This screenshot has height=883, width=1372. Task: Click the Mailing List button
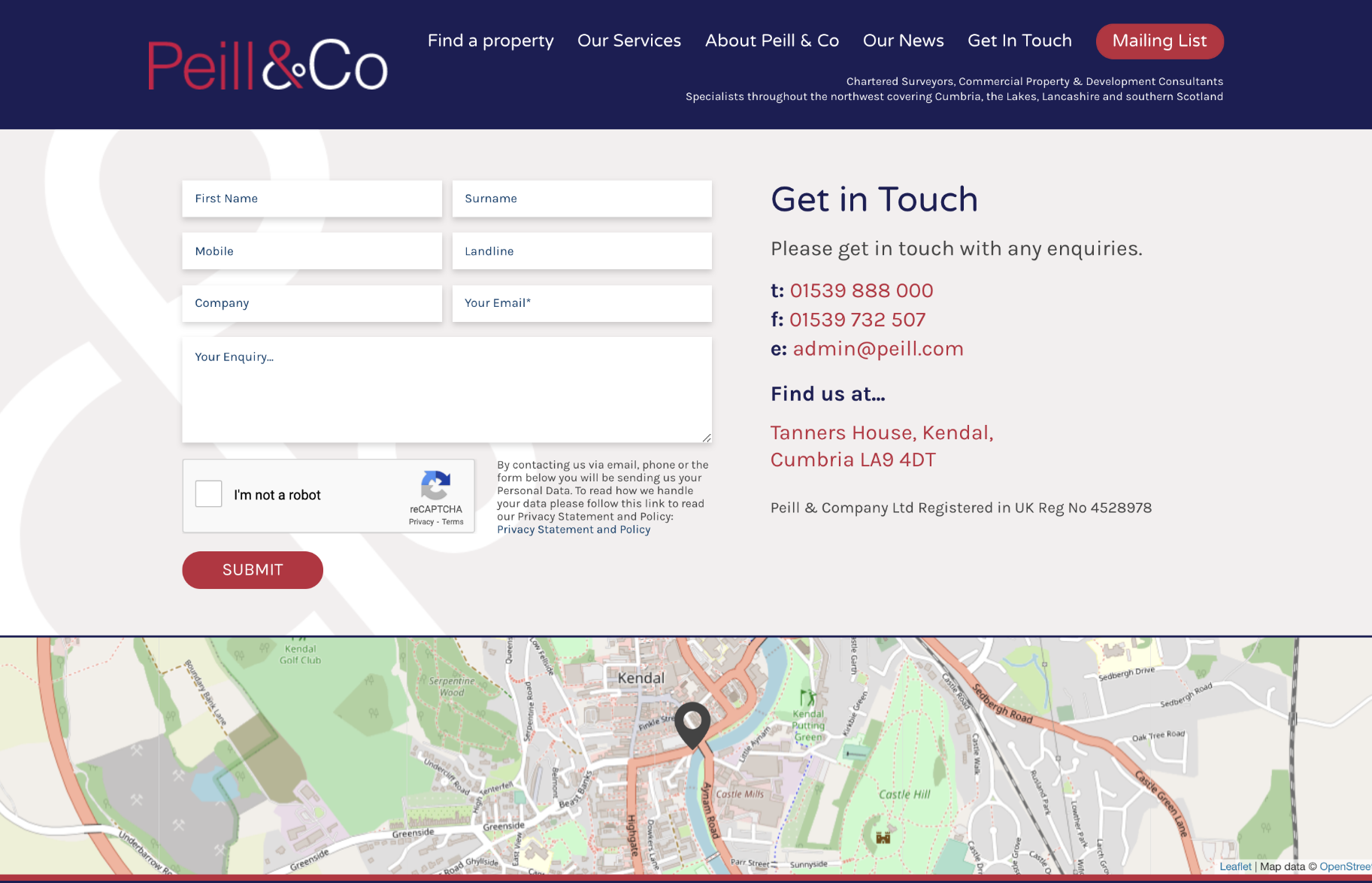(x=1160, y=41)
